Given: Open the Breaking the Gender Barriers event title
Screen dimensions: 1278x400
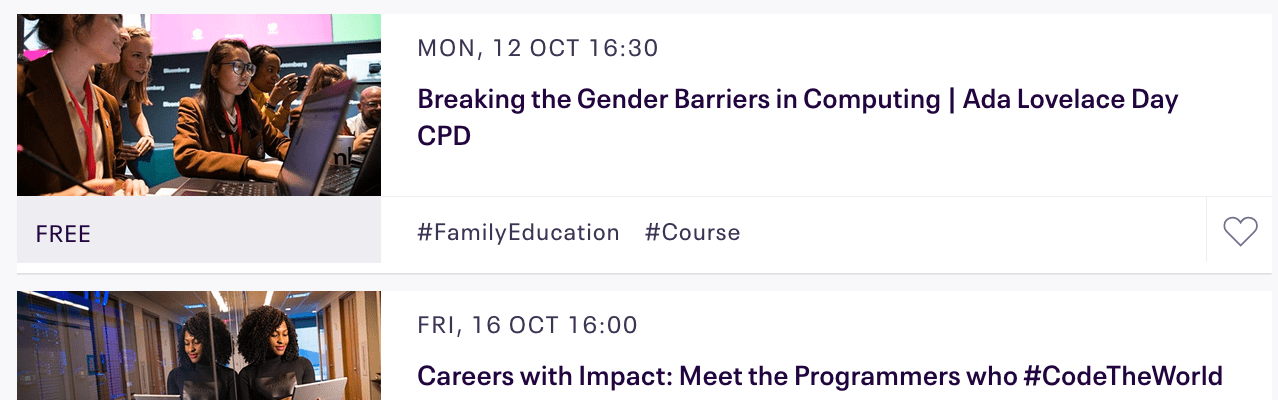Looking at the screenshot, I should tap(797, 100).
